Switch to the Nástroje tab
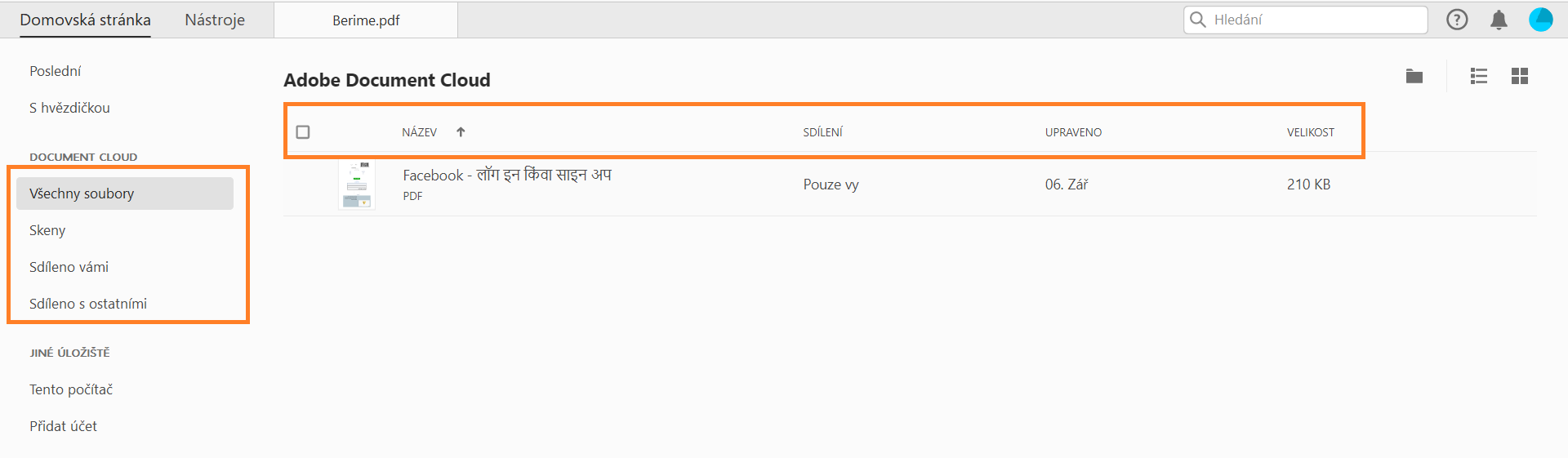 [x=215, y=20]
